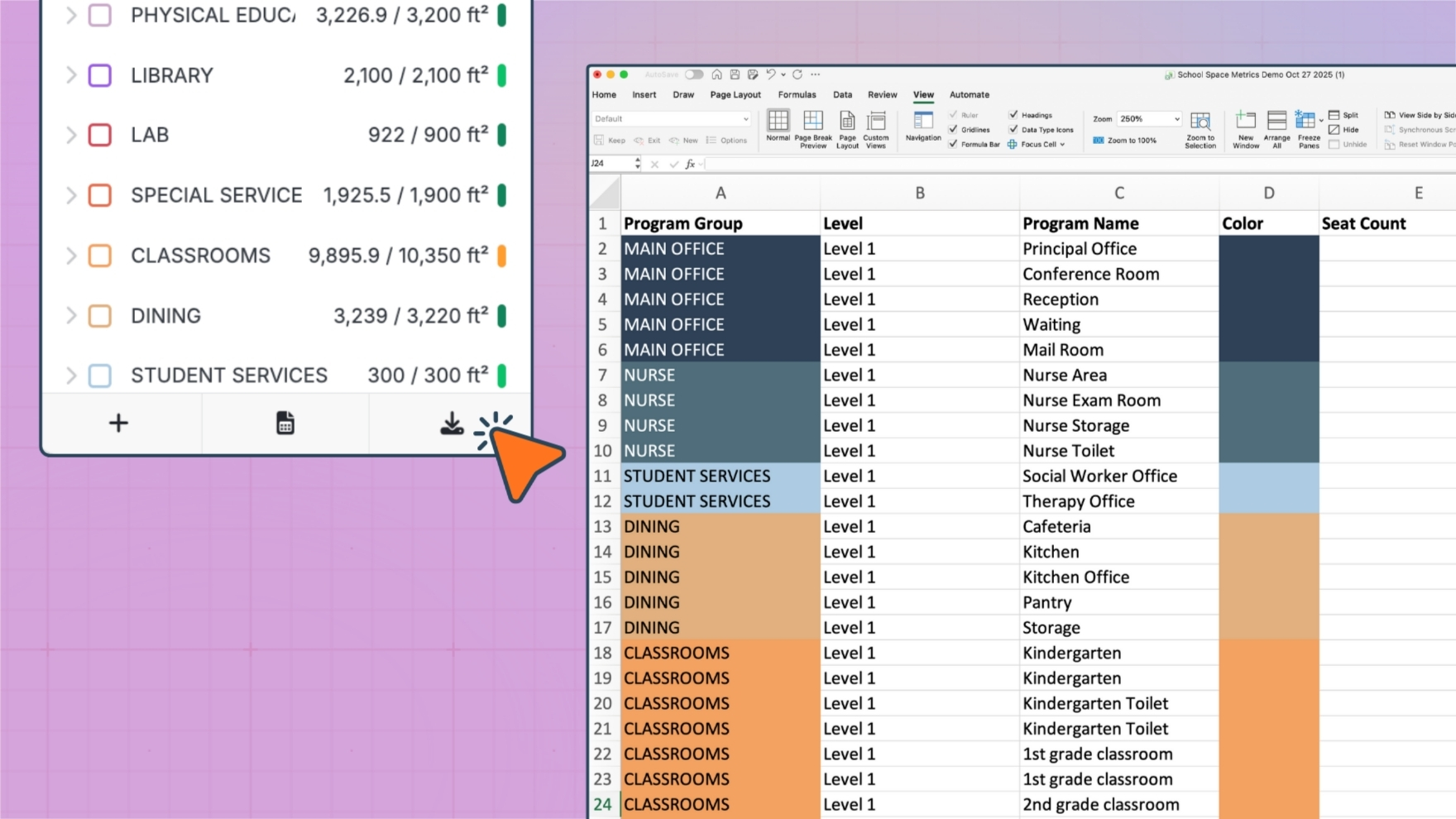
Task: Click Arrange All in the ribbon
Action: point(1276,129)
